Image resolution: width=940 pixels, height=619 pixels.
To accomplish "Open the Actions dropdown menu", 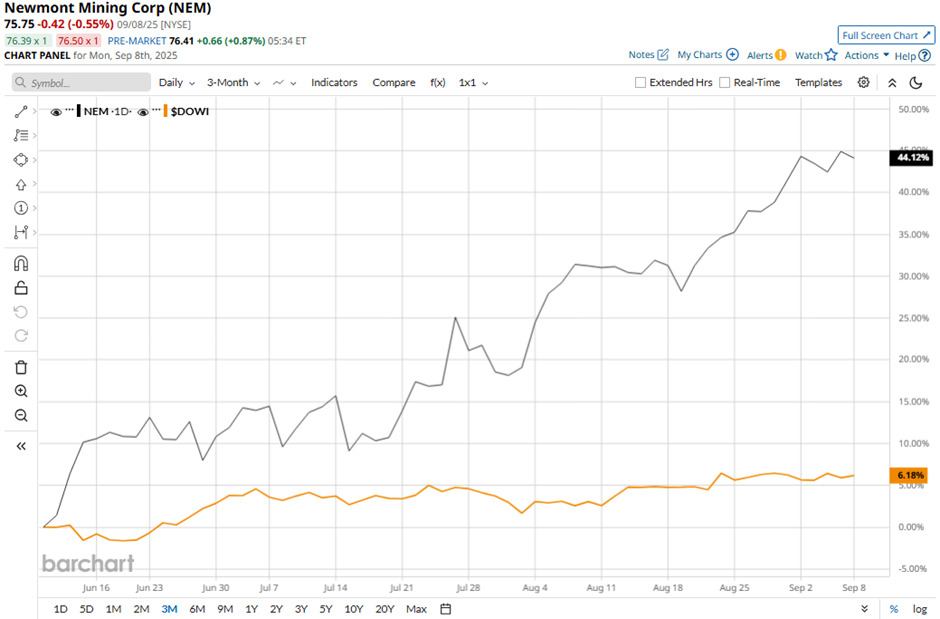I will (866, 55).
